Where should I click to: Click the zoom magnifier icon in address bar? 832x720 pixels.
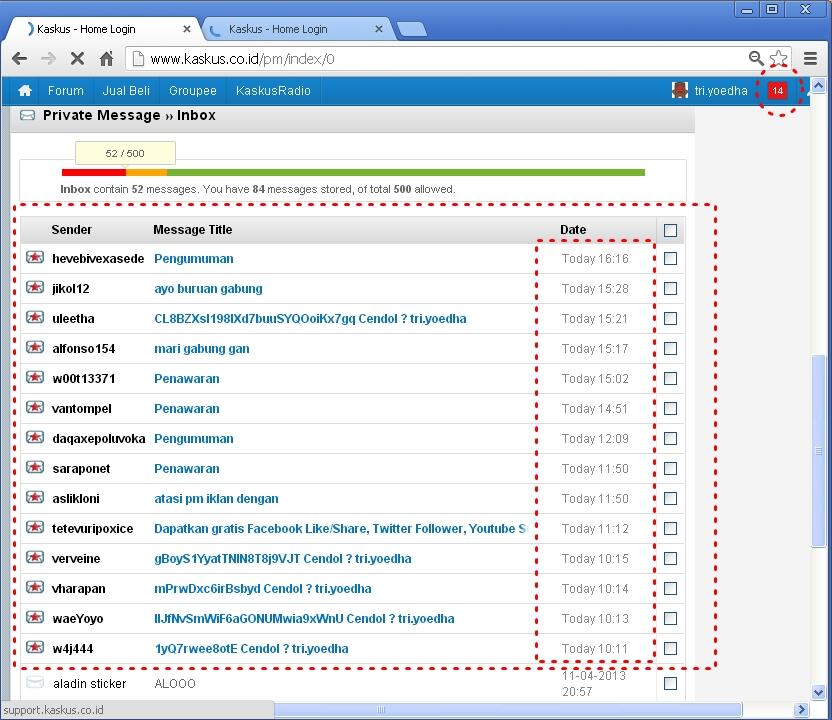point(756,58)
